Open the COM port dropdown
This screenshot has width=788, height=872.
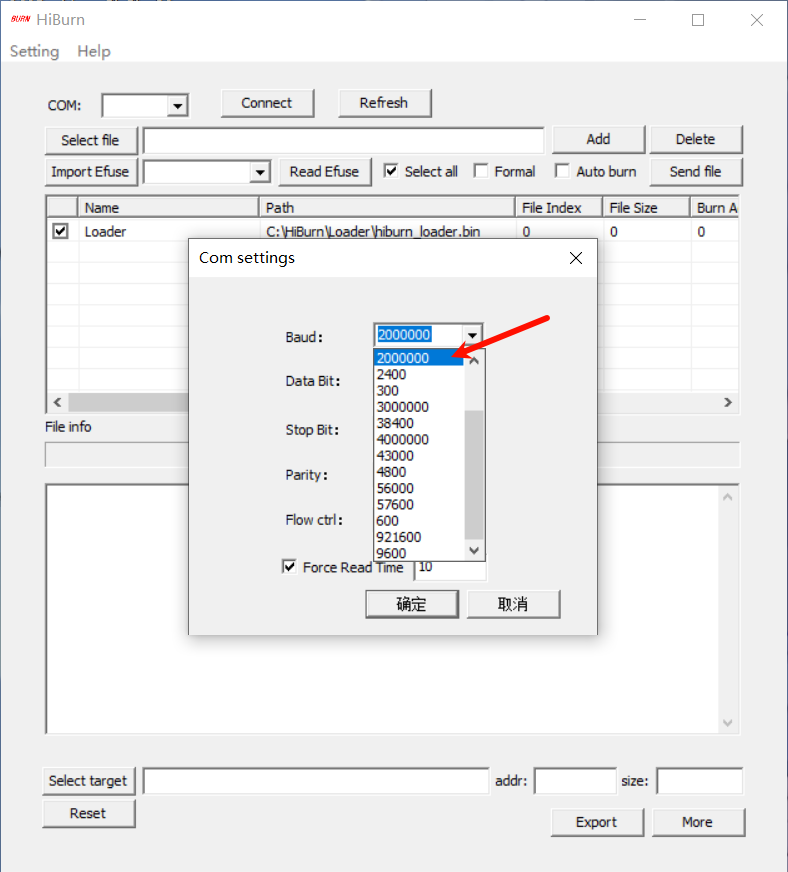[177, 105]
